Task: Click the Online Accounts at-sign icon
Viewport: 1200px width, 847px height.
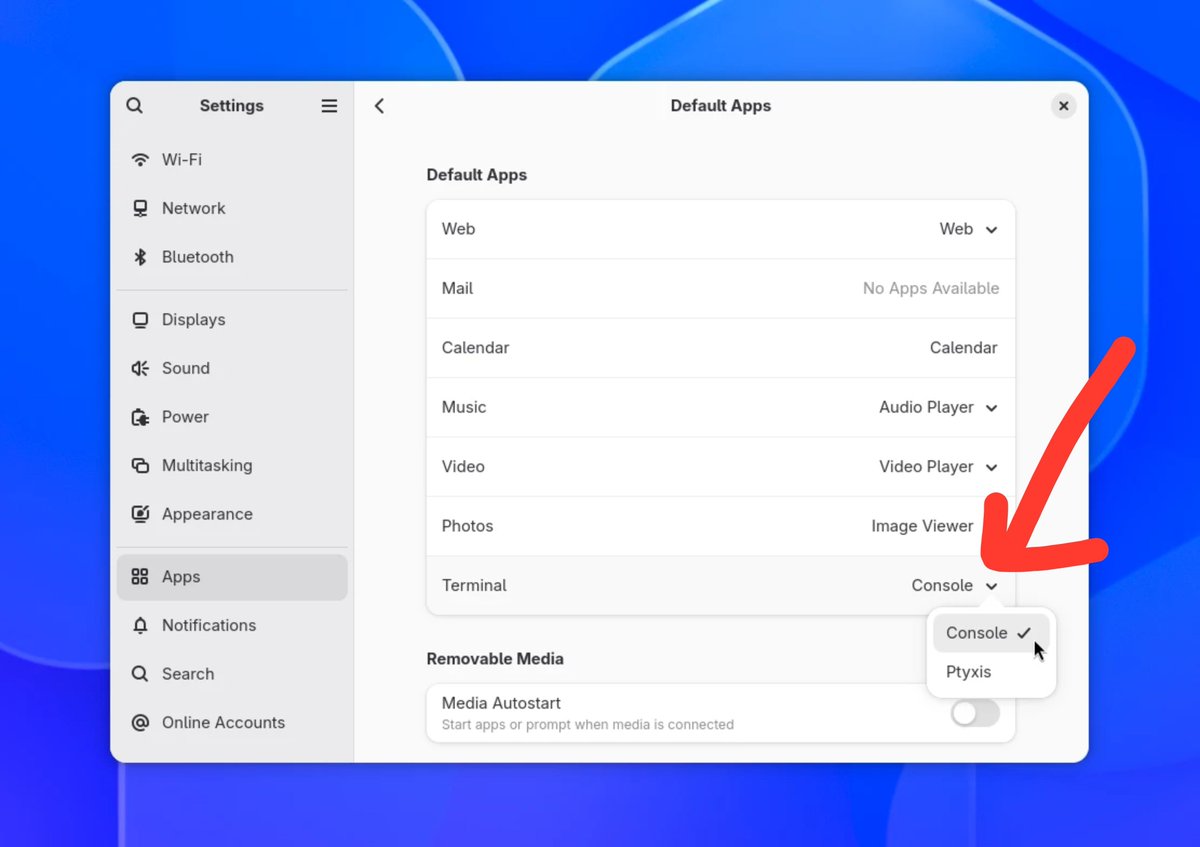Action: point(141,723)
